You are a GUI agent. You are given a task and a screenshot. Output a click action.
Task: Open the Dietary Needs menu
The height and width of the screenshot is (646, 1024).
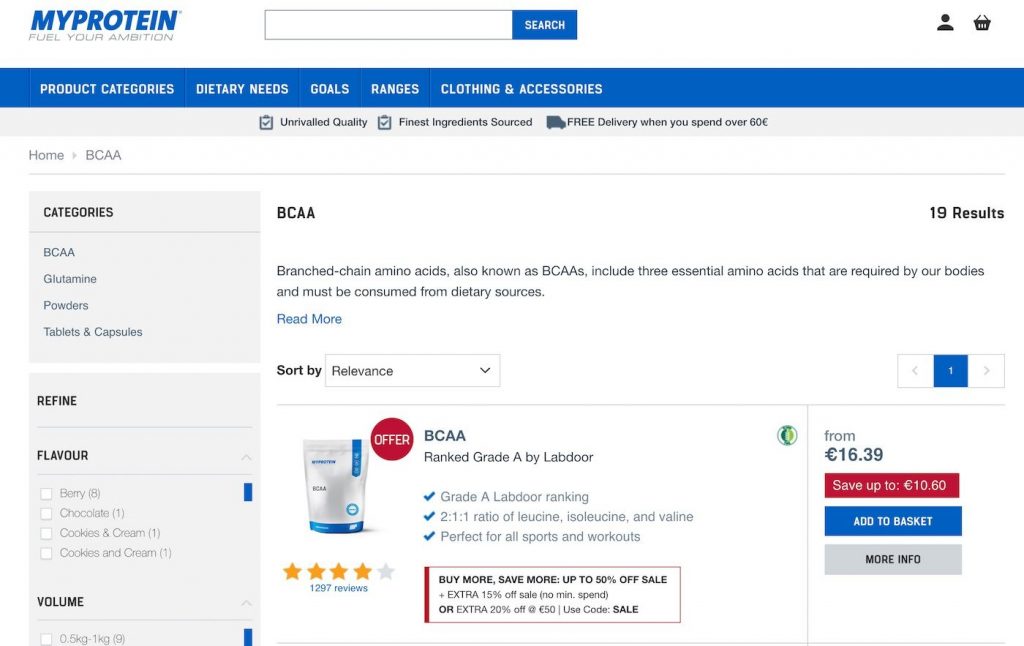coord(242,88)
